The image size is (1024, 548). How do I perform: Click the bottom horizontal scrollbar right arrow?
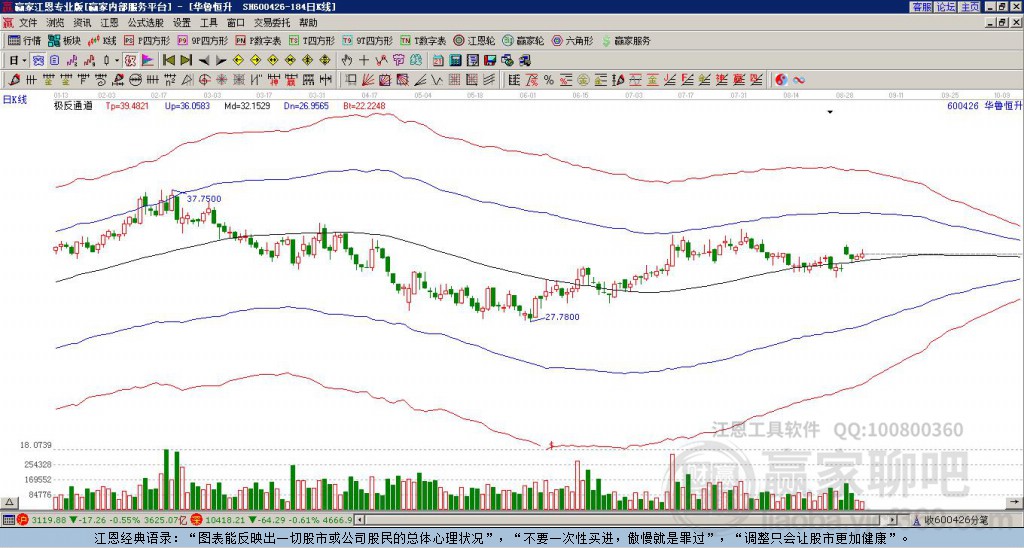(x=893, y=520)
